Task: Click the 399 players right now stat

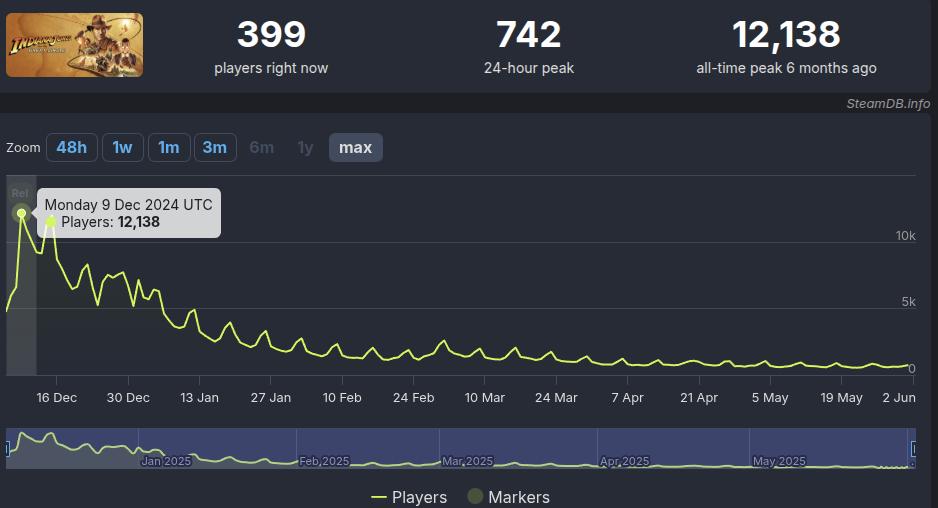Action: [x=271, y=47]
